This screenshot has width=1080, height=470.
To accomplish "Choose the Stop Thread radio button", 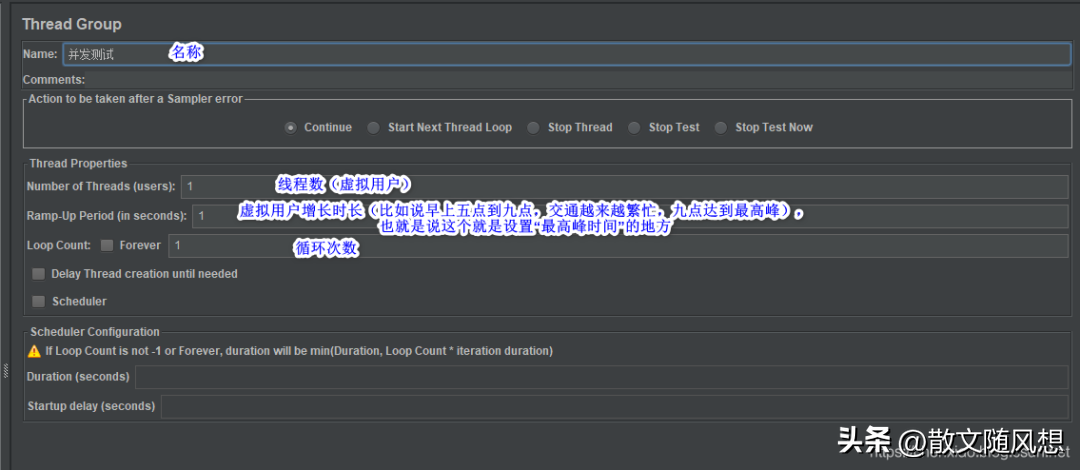I will tap(533, 128).
